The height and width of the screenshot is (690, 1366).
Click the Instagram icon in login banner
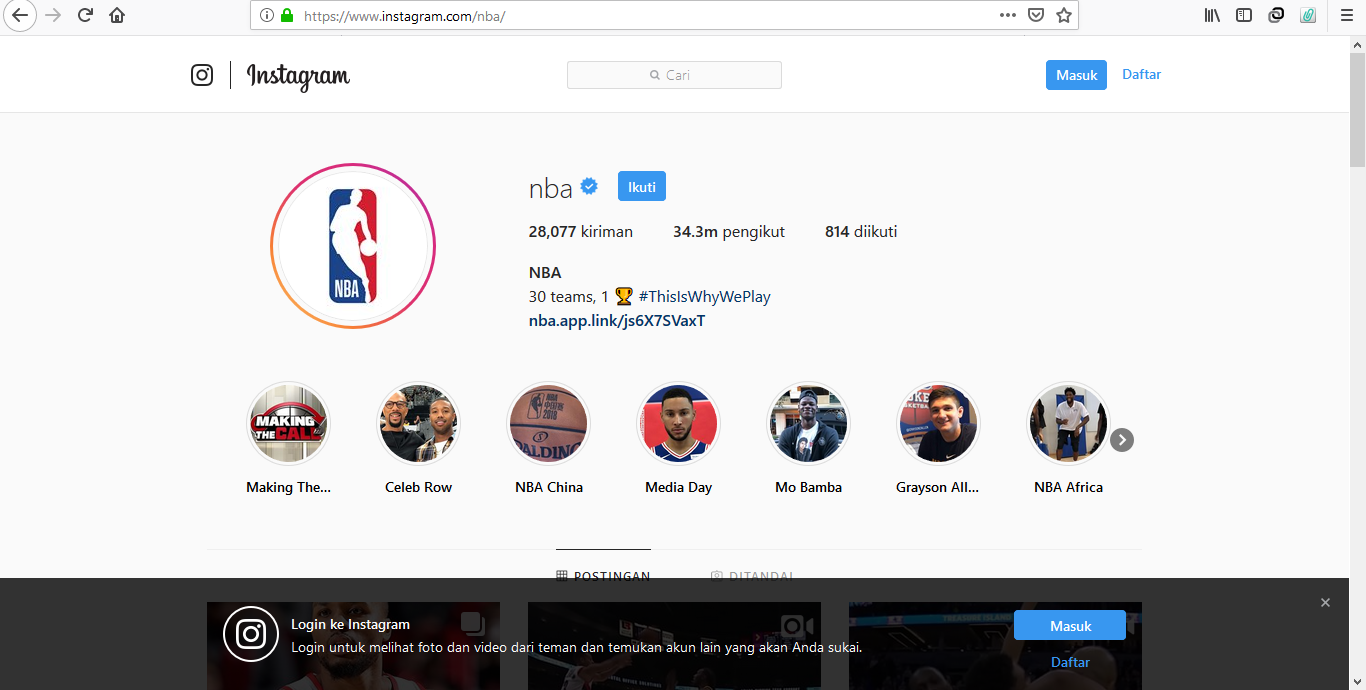(251, 634)
